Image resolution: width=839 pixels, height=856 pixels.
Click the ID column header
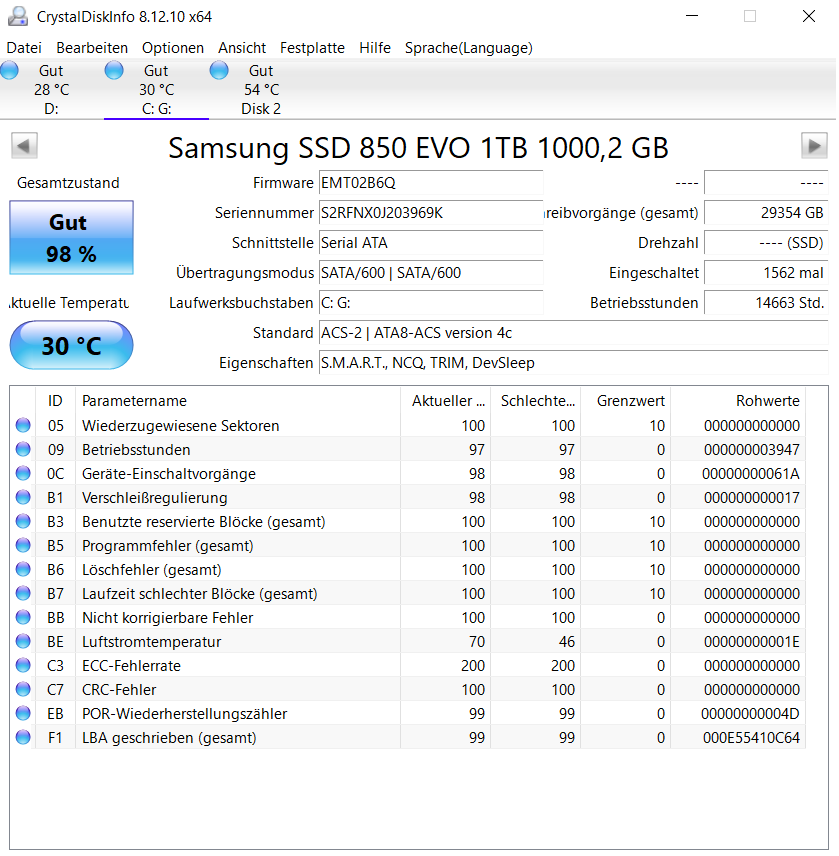click(x=55, y=401)
